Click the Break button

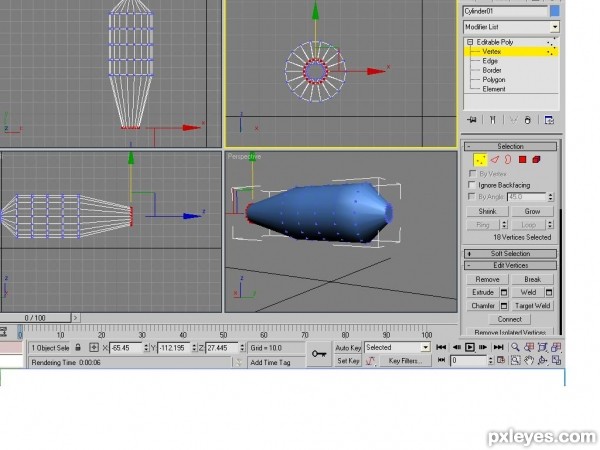pyautogui.click(x=532, y=279)
